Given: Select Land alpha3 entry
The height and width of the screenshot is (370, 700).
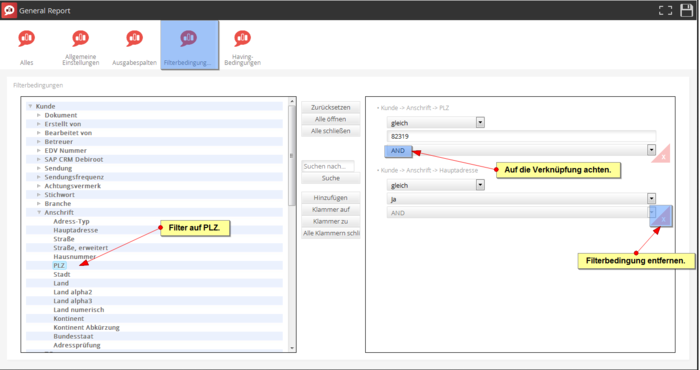Looking at the screenshot, I should pos(73,301).
